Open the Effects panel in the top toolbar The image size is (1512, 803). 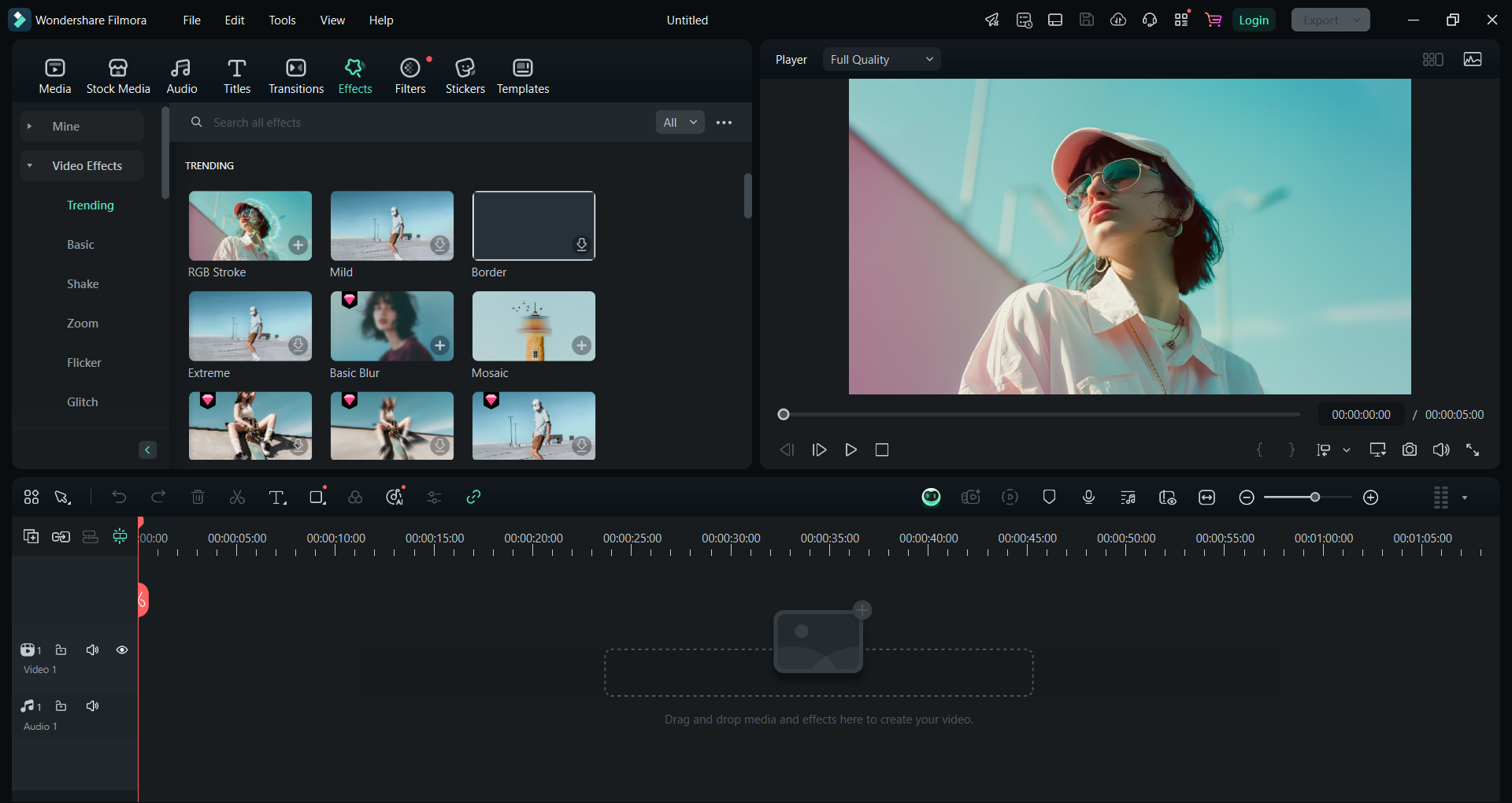tap(354, 75)
